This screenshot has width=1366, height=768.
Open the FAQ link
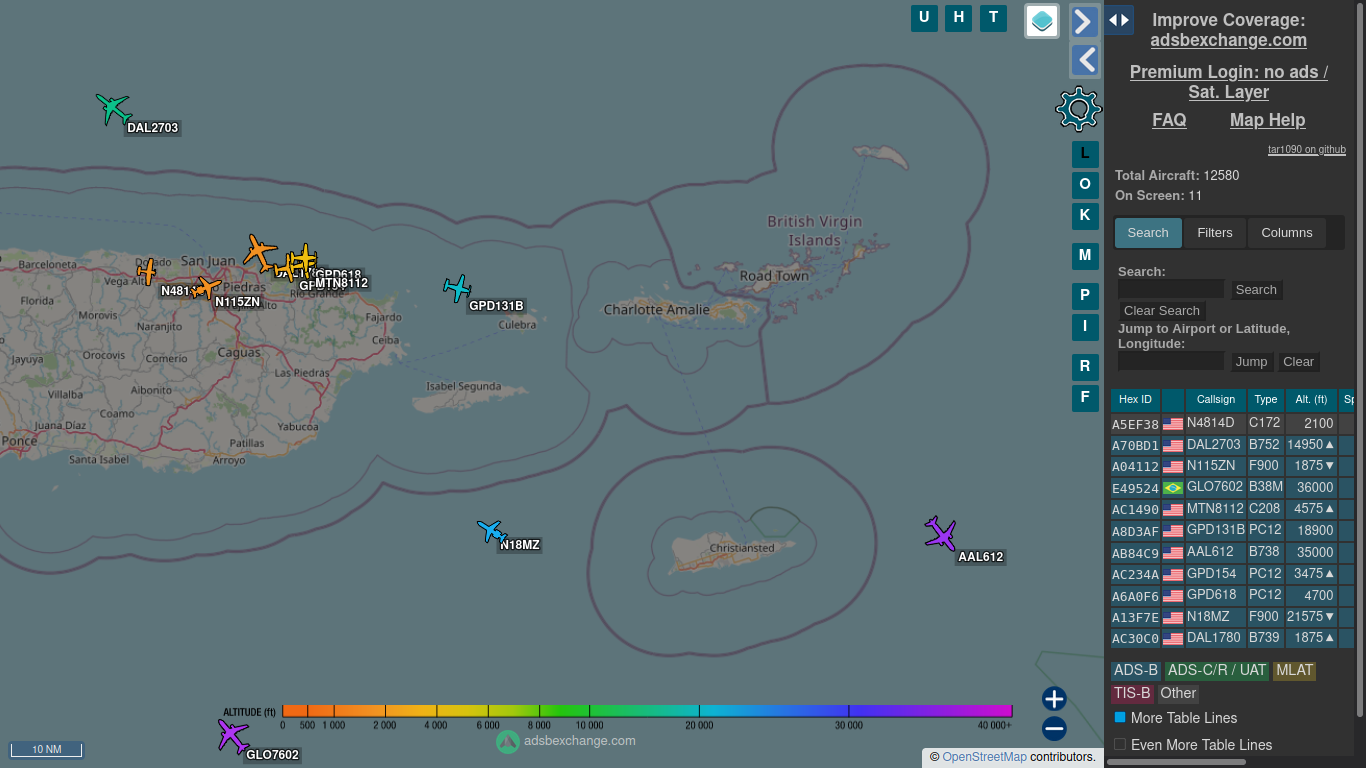[x=1169, y=120]
